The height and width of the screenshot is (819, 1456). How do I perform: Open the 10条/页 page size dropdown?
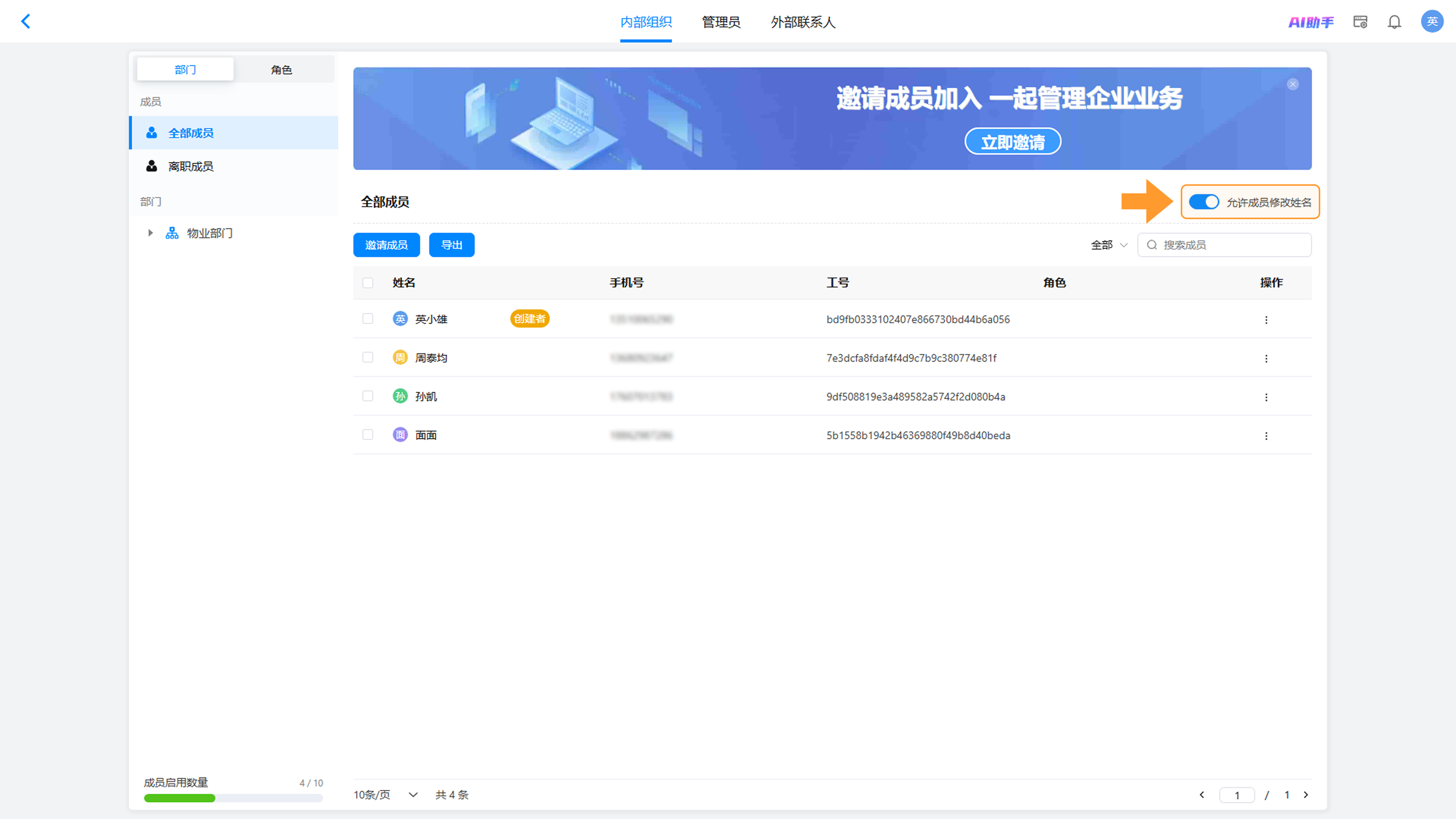386,795
